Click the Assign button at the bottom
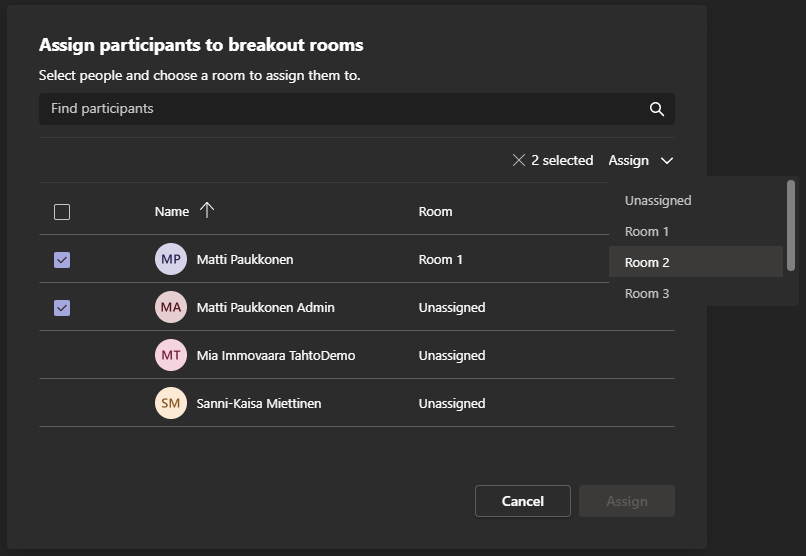806x556 pixels. click(627, 501)
